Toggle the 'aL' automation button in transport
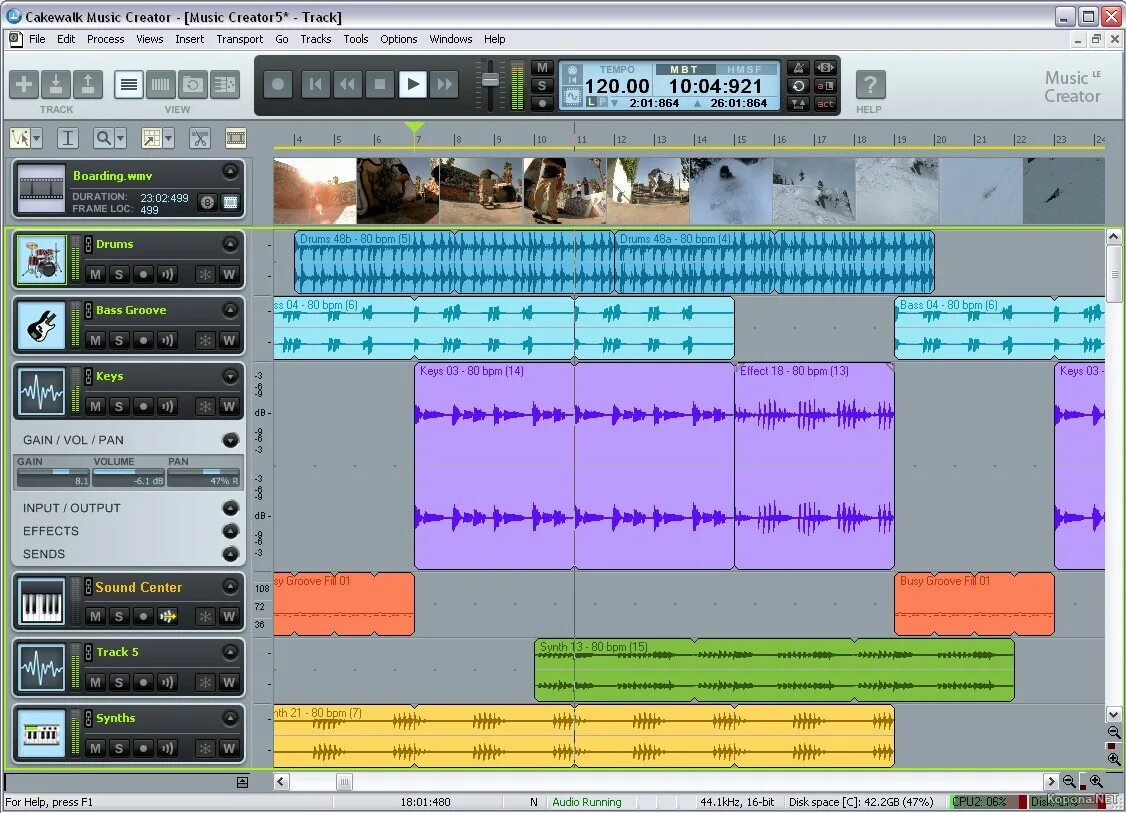The width and height of the screenshot is (1126, 813). [x=825, y=85]
